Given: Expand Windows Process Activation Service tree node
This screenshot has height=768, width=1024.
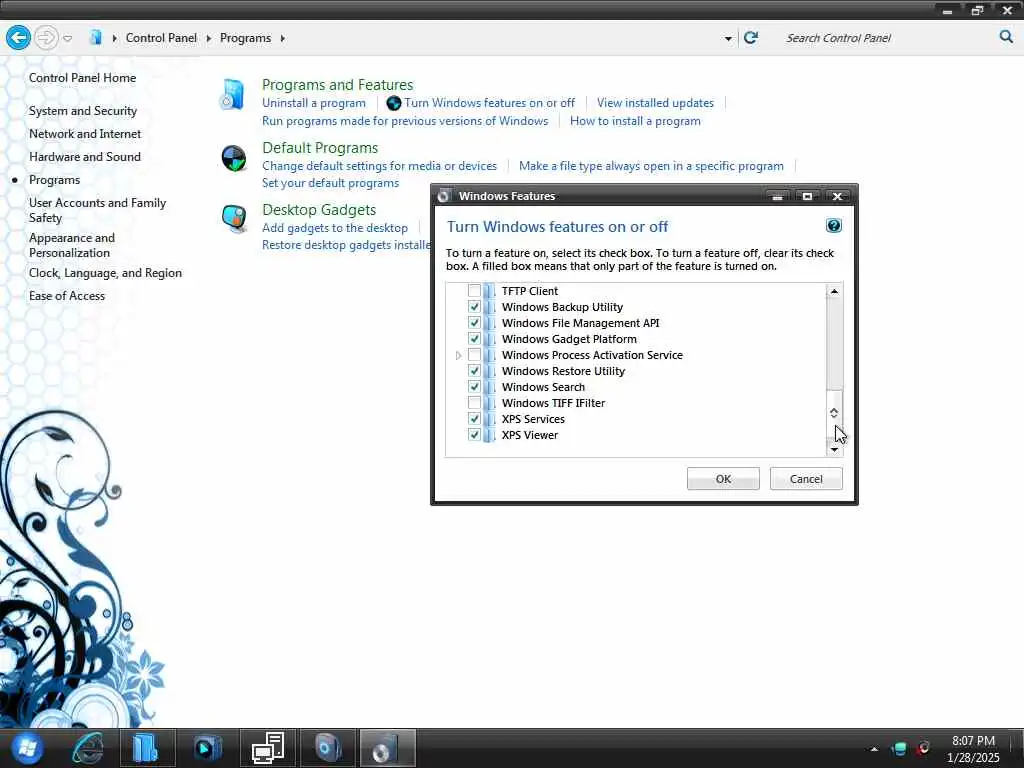Looking at the screenshot, I should point(458,355).
